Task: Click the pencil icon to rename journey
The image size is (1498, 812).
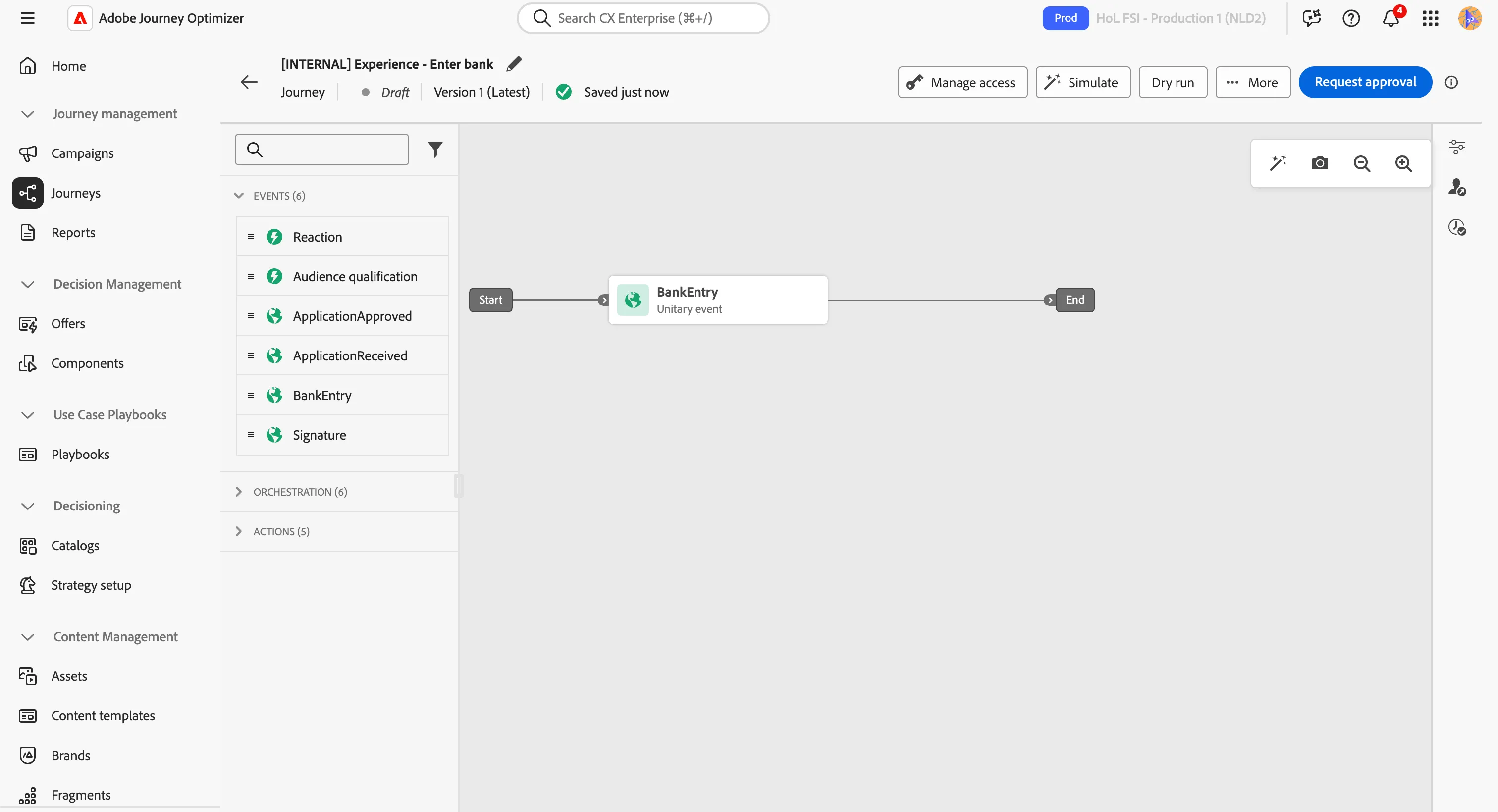Action: [514, 64]
